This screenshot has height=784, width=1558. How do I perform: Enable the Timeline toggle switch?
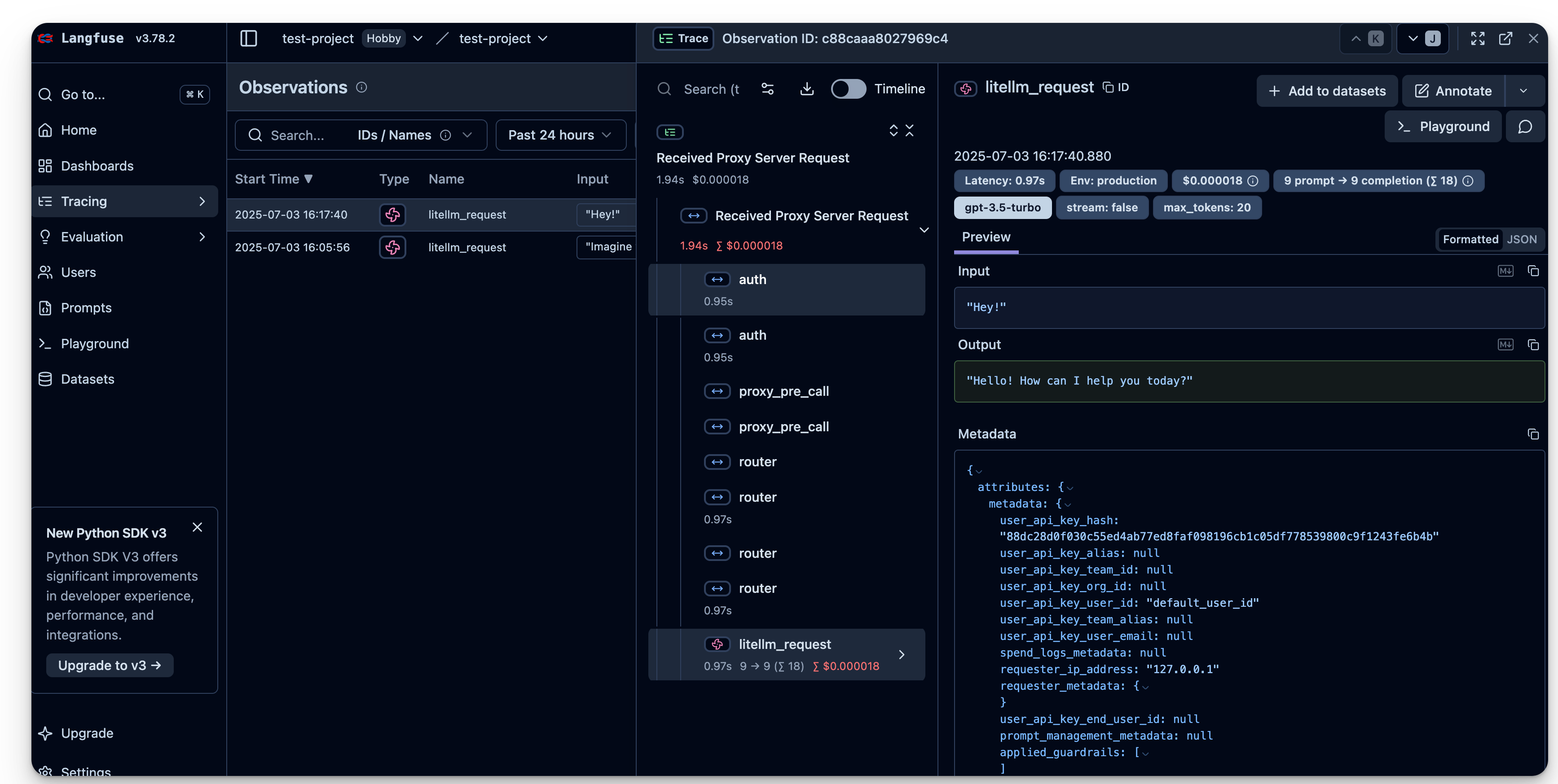pyautogui.click(x=848, y=89)
